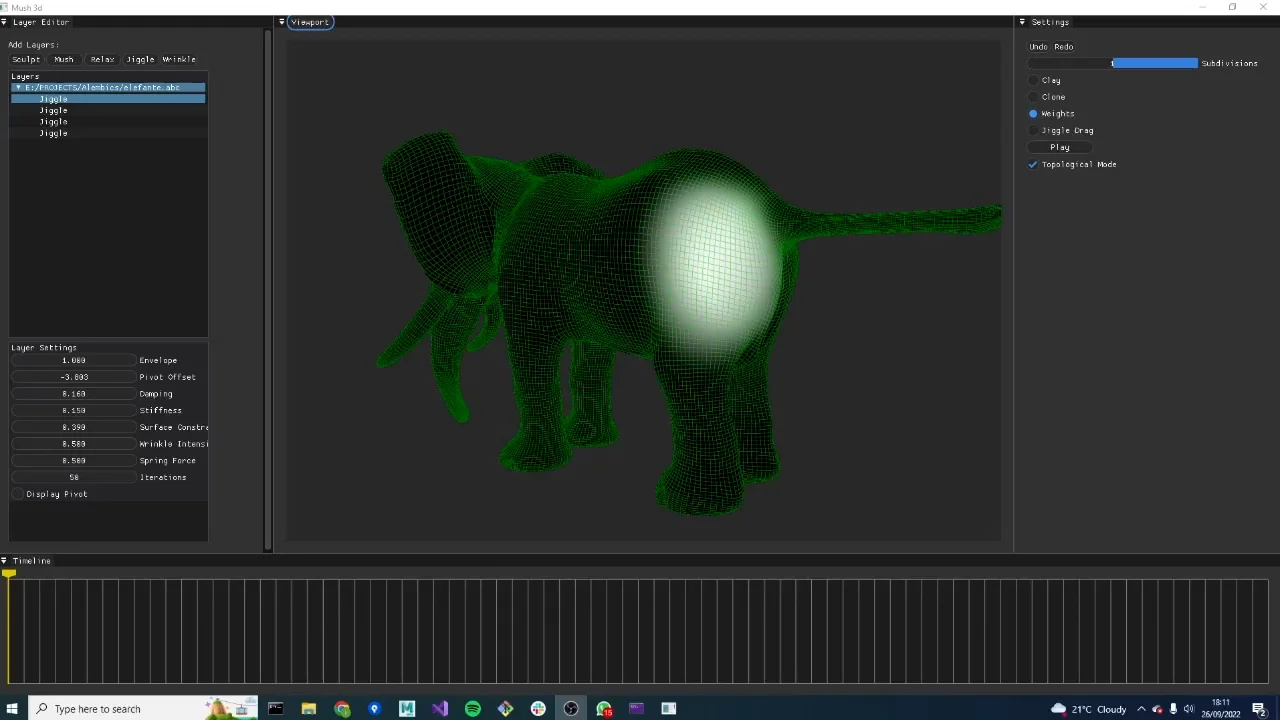Select the highlighted first Jiggle layer
The width and height of the screenshot is (1280, 720).
(x=108, y=99)
